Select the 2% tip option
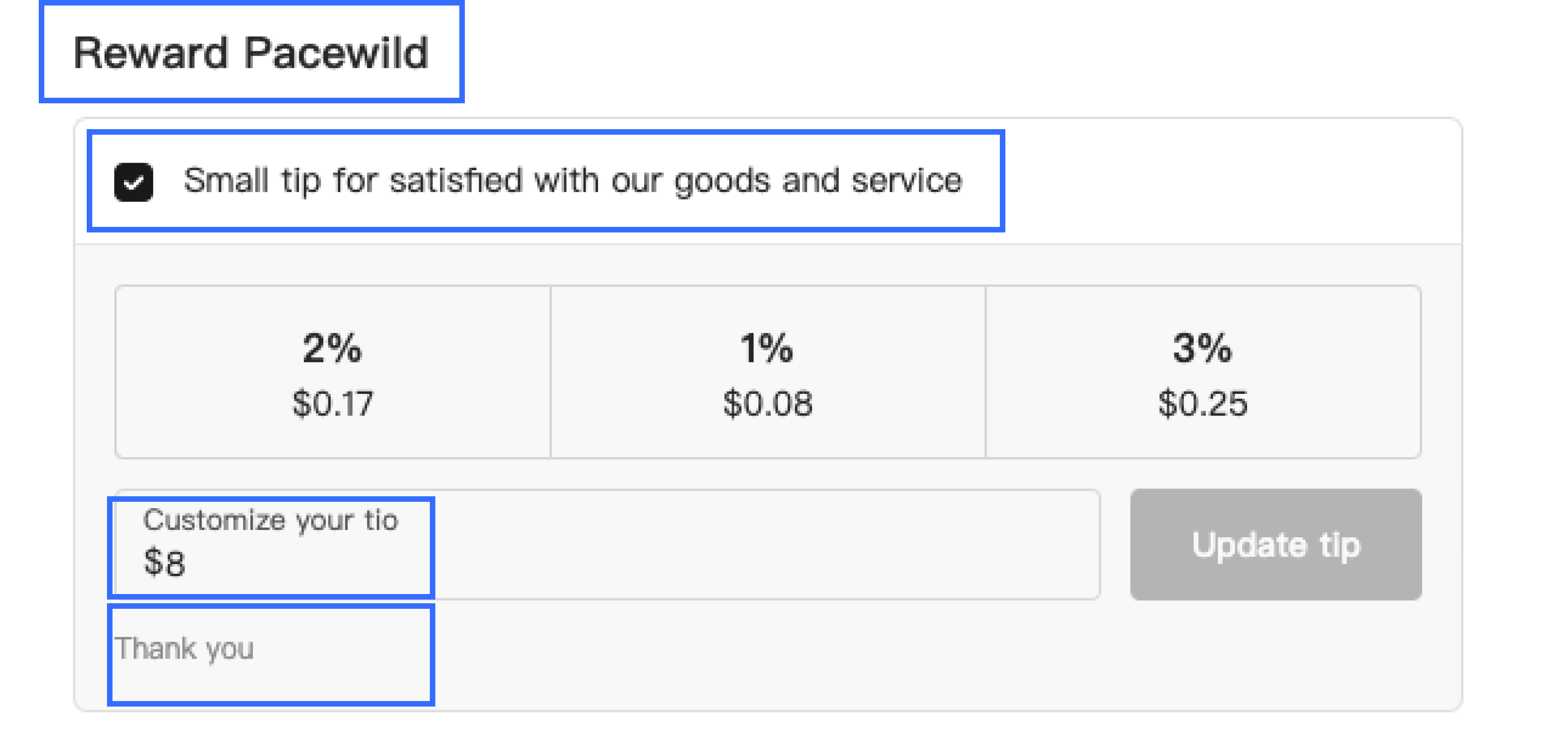 click(333, 372)
